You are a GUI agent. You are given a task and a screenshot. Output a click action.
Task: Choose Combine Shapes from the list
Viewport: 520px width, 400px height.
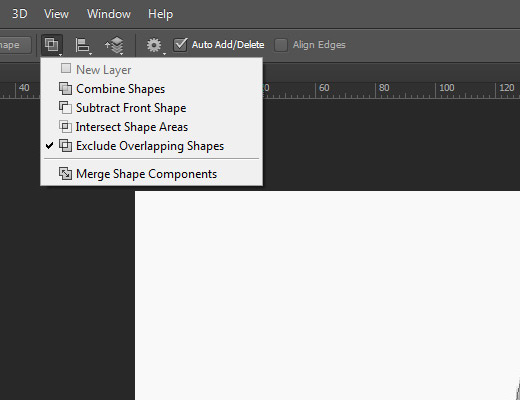coord(152,89)
